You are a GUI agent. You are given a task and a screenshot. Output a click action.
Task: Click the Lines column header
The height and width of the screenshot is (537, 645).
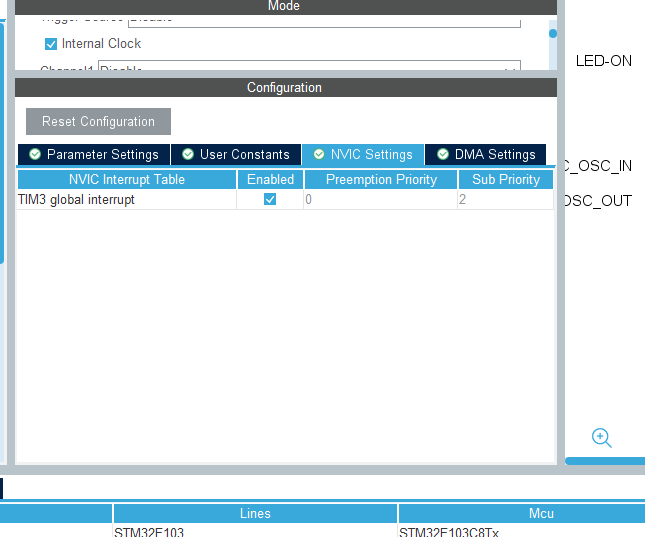click(x=255, y=514)
